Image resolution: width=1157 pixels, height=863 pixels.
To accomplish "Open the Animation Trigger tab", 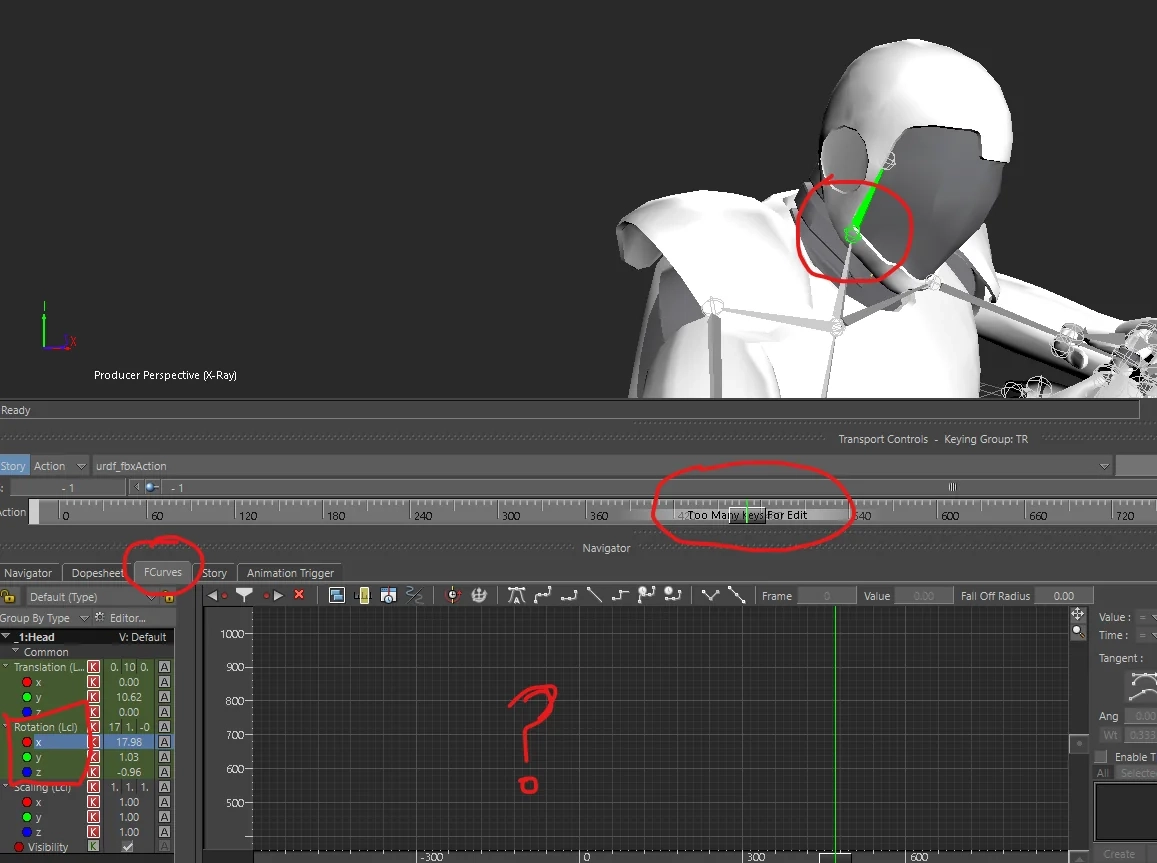I will tap(290, 573).
